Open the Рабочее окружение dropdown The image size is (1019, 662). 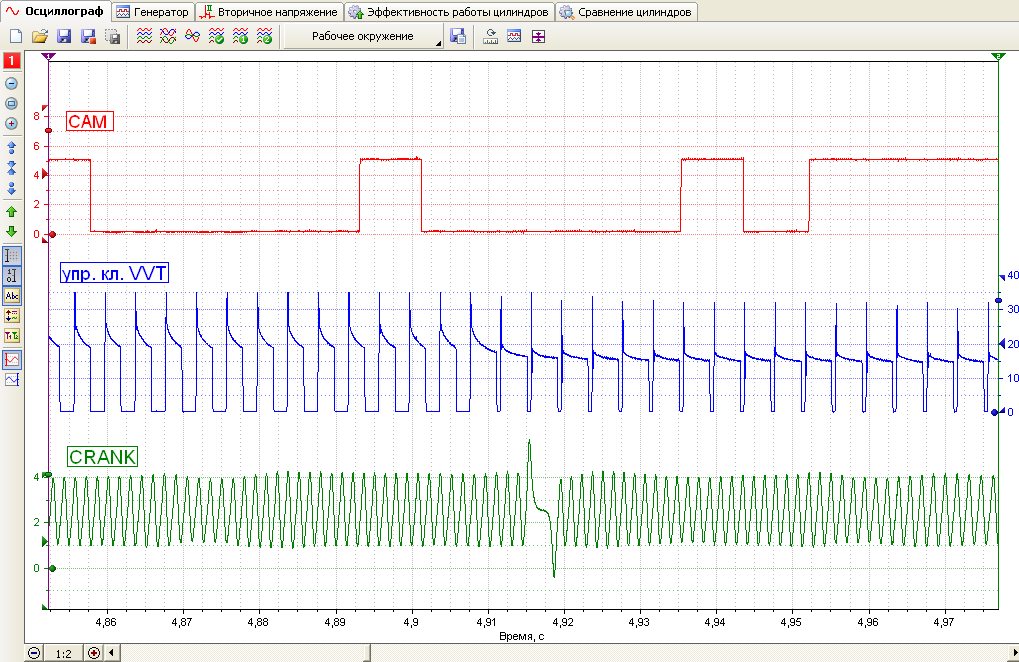[363, 36]
